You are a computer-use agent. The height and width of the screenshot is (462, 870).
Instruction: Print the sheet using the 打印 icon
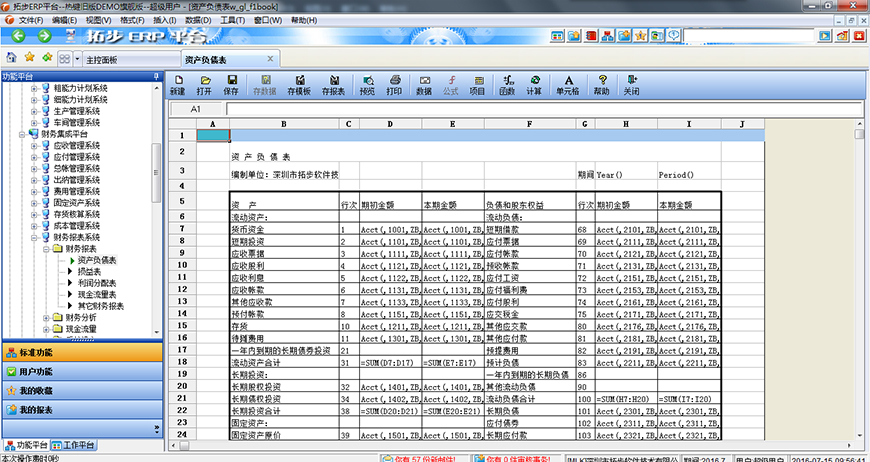pyautogui.click(x=394, y=84)
